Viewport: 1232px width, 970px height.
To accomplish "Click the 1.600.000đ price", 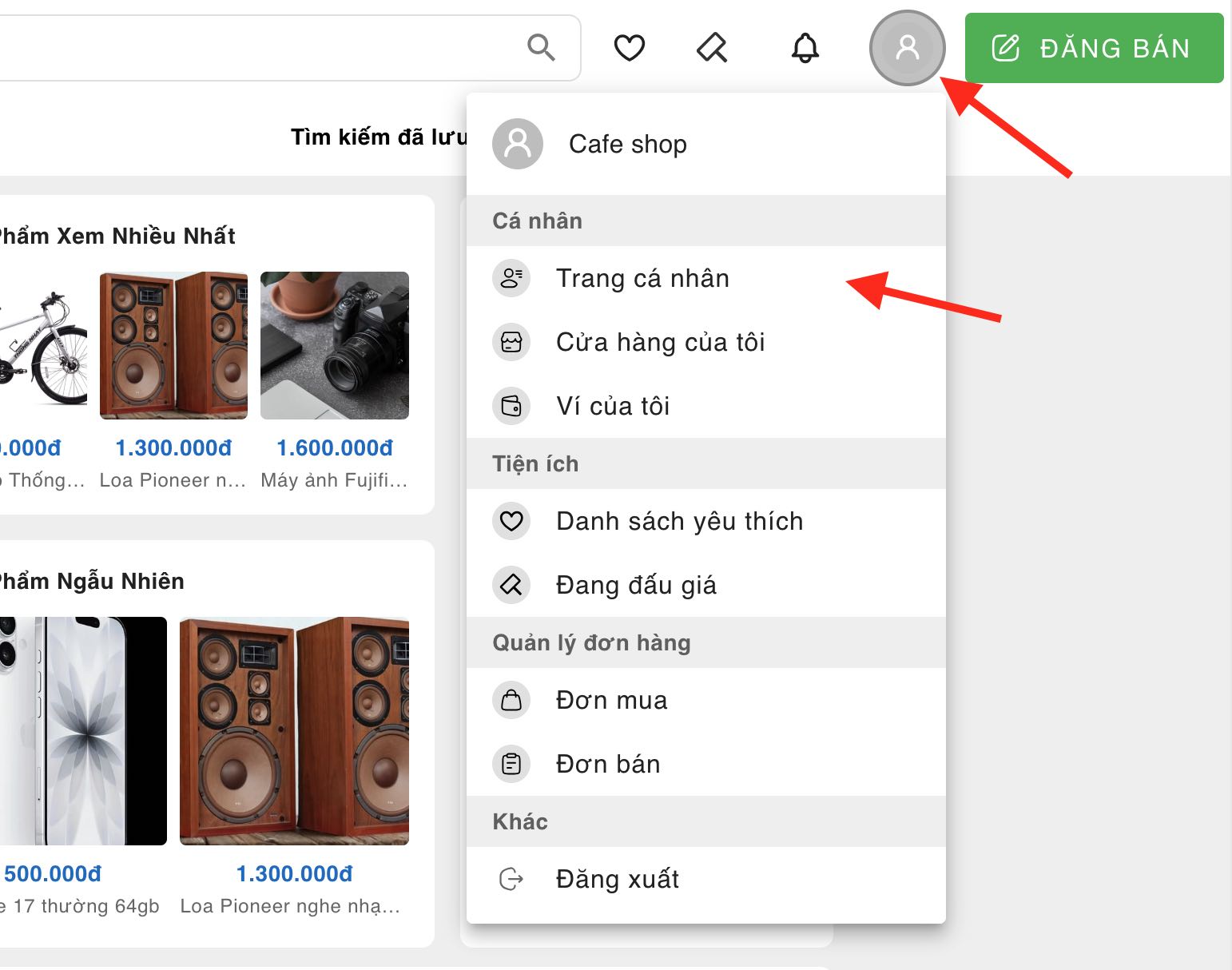I will pos(335,448).
